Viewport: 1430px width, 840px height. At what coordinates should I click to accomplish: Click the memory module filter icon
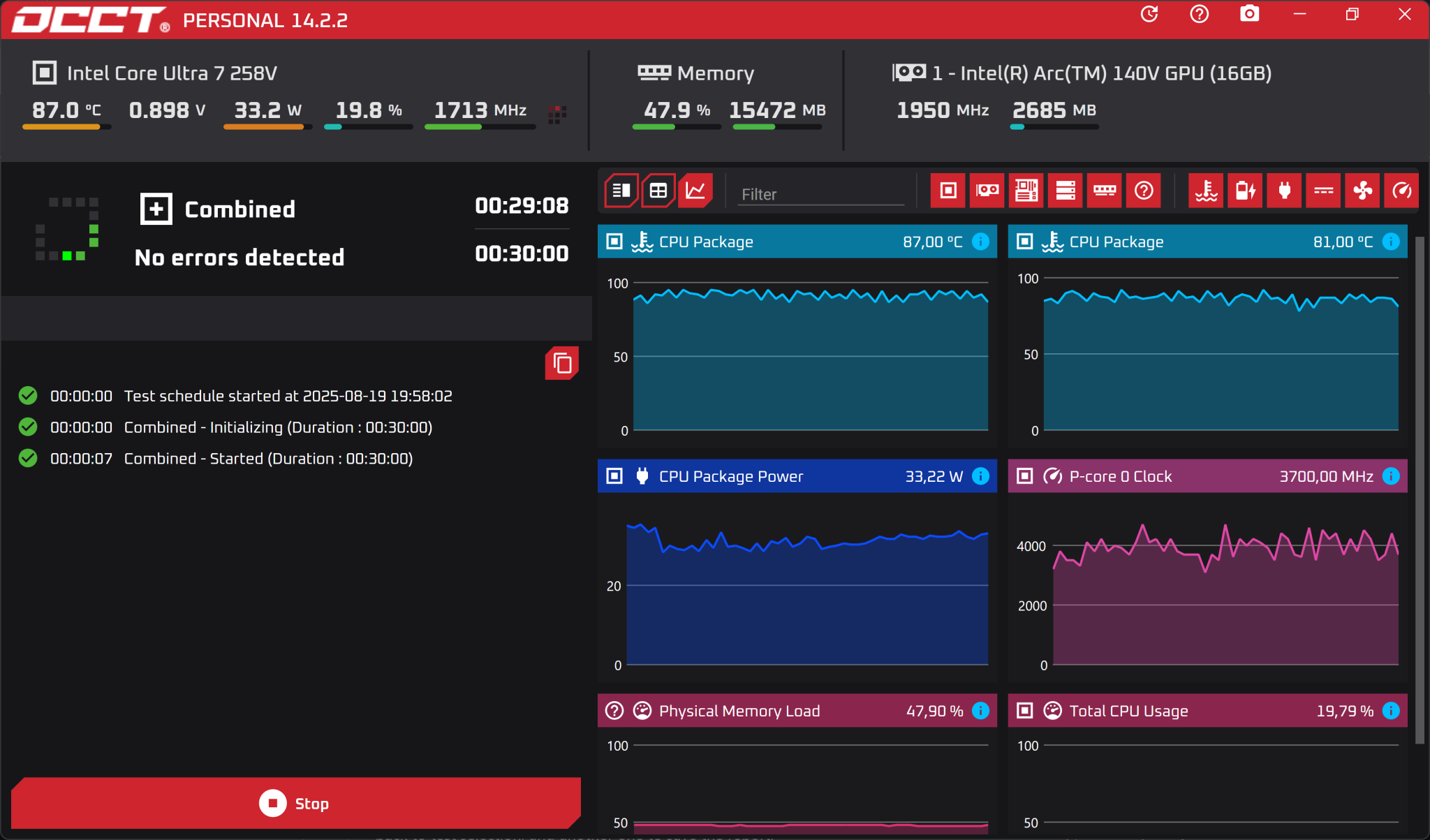click(x=1104, y=191)
